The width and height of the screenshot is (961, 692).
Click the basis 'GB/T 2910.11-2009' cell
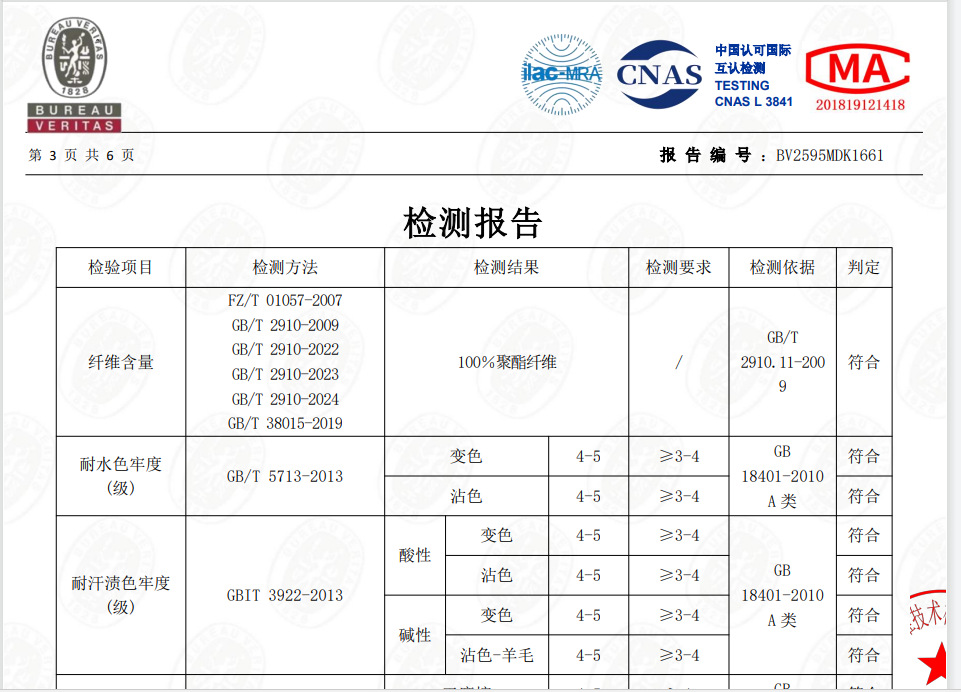783,362
